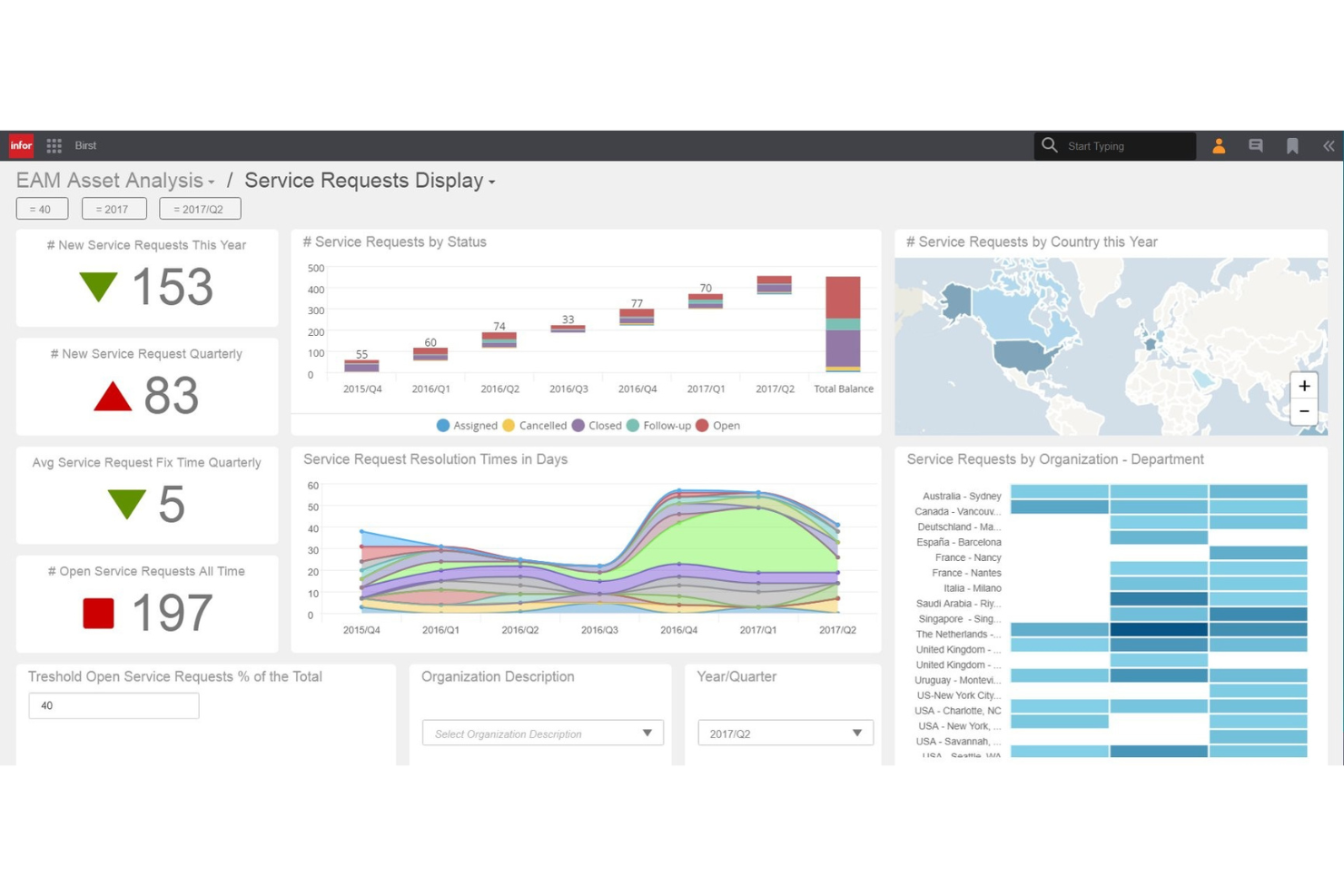Open the comments chat icon
Screen dimensions: 1344x896
pos(1256,145)
